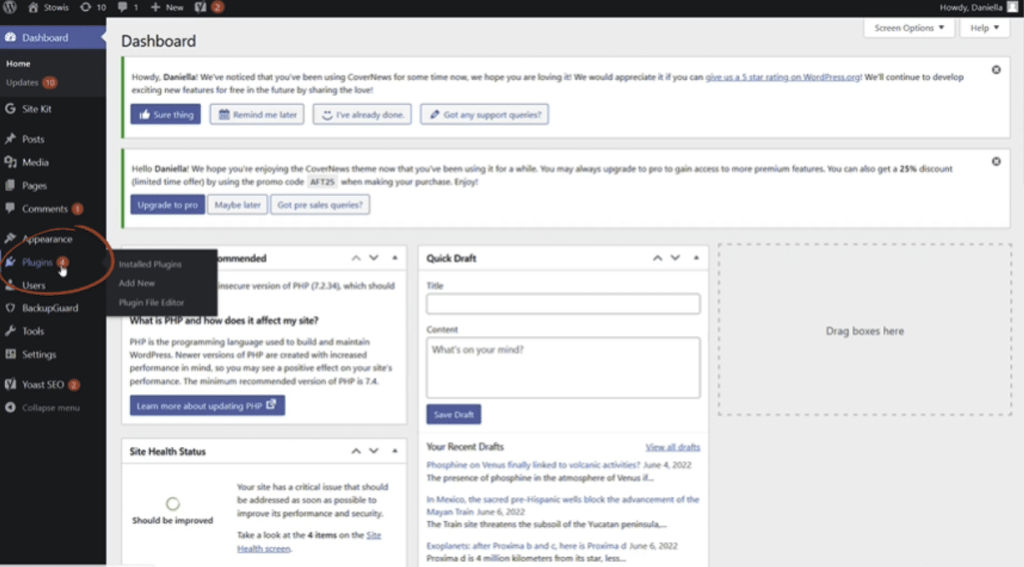Collapse the Site Health Status panel
1024x567 pixels.
tap(394, 451)
